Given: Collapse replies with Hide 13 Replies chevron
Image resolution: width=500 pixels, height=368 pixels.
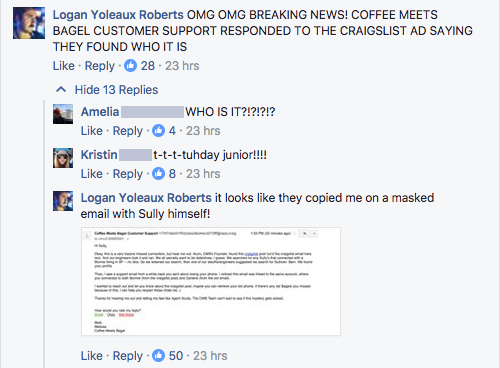Looking at the screenshot, I should click(61, 90).
